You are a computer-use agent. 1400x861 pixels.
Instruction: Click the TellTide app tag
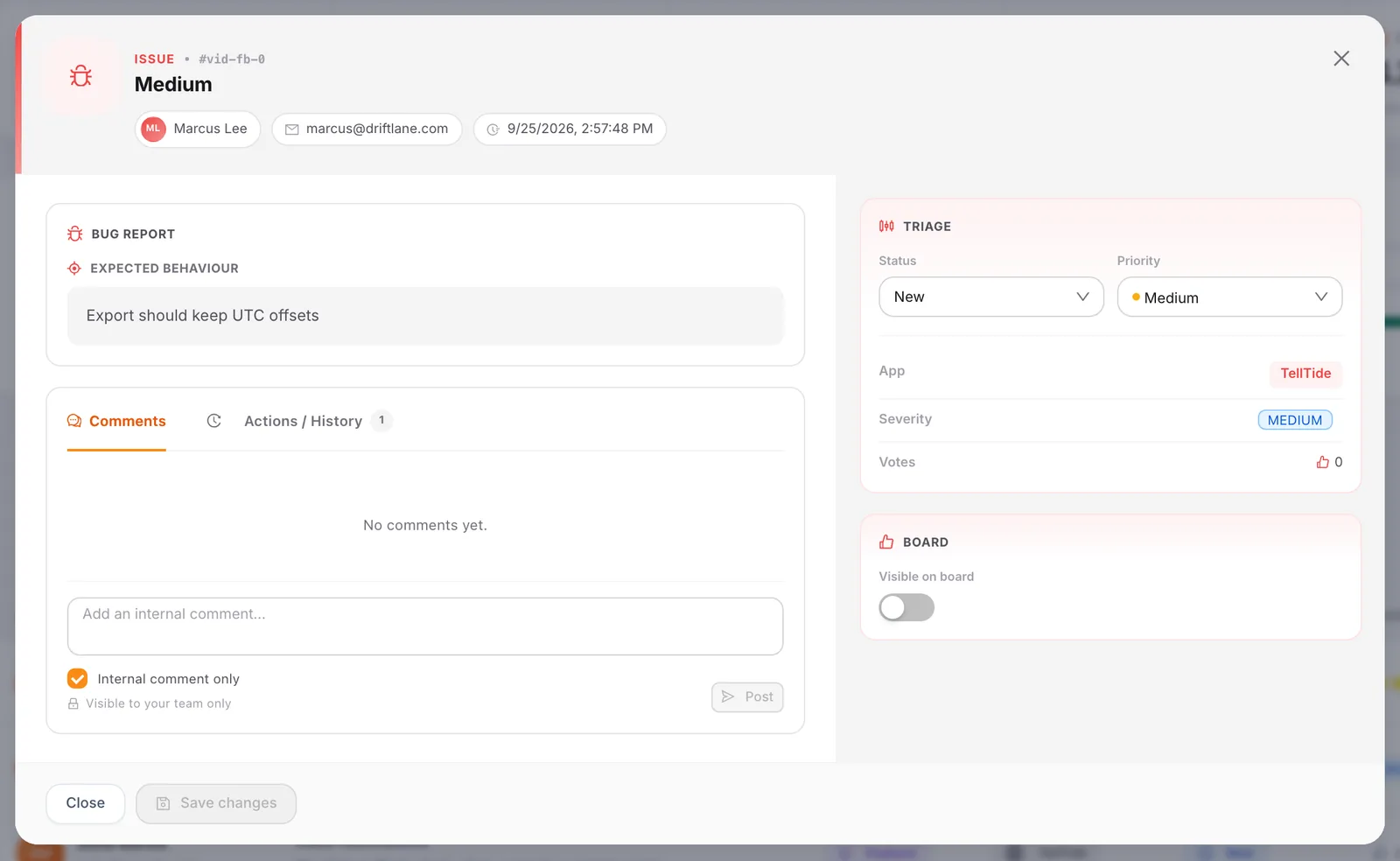point(1305,374)
